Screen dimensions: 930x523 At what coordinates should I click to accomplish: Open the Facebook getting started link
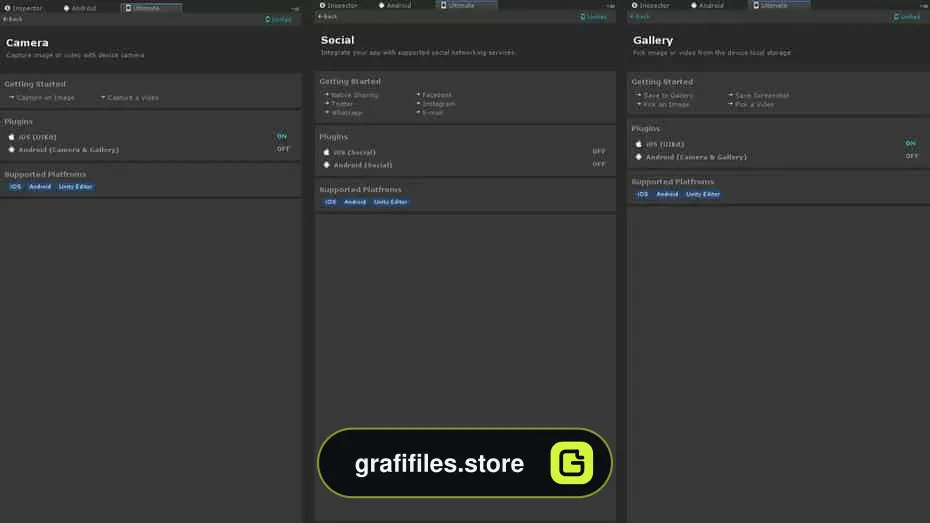point(434,95)
